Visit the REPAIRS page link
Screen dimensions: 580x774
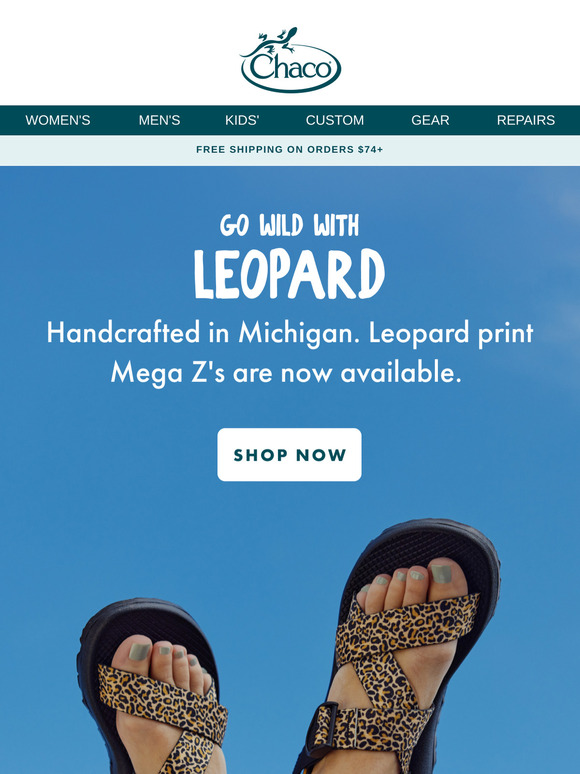coord(526,120)
